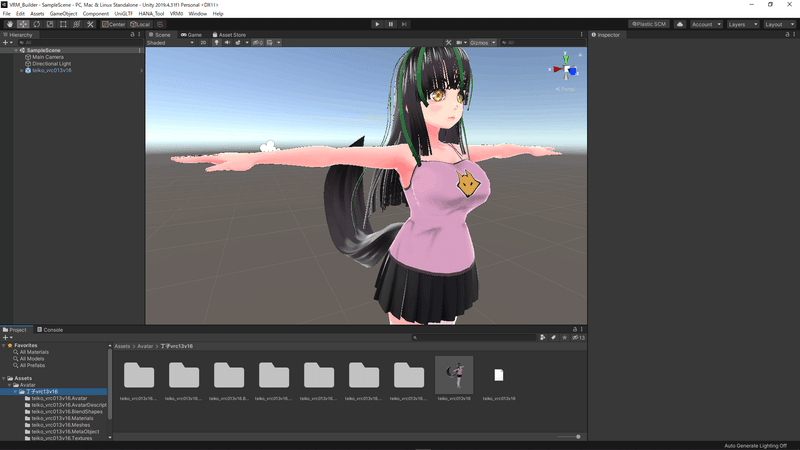Image resolution: width=800 pixels, height=450 pixels.
Task: Select the Scale tool
Action: (x=49, y=24)
